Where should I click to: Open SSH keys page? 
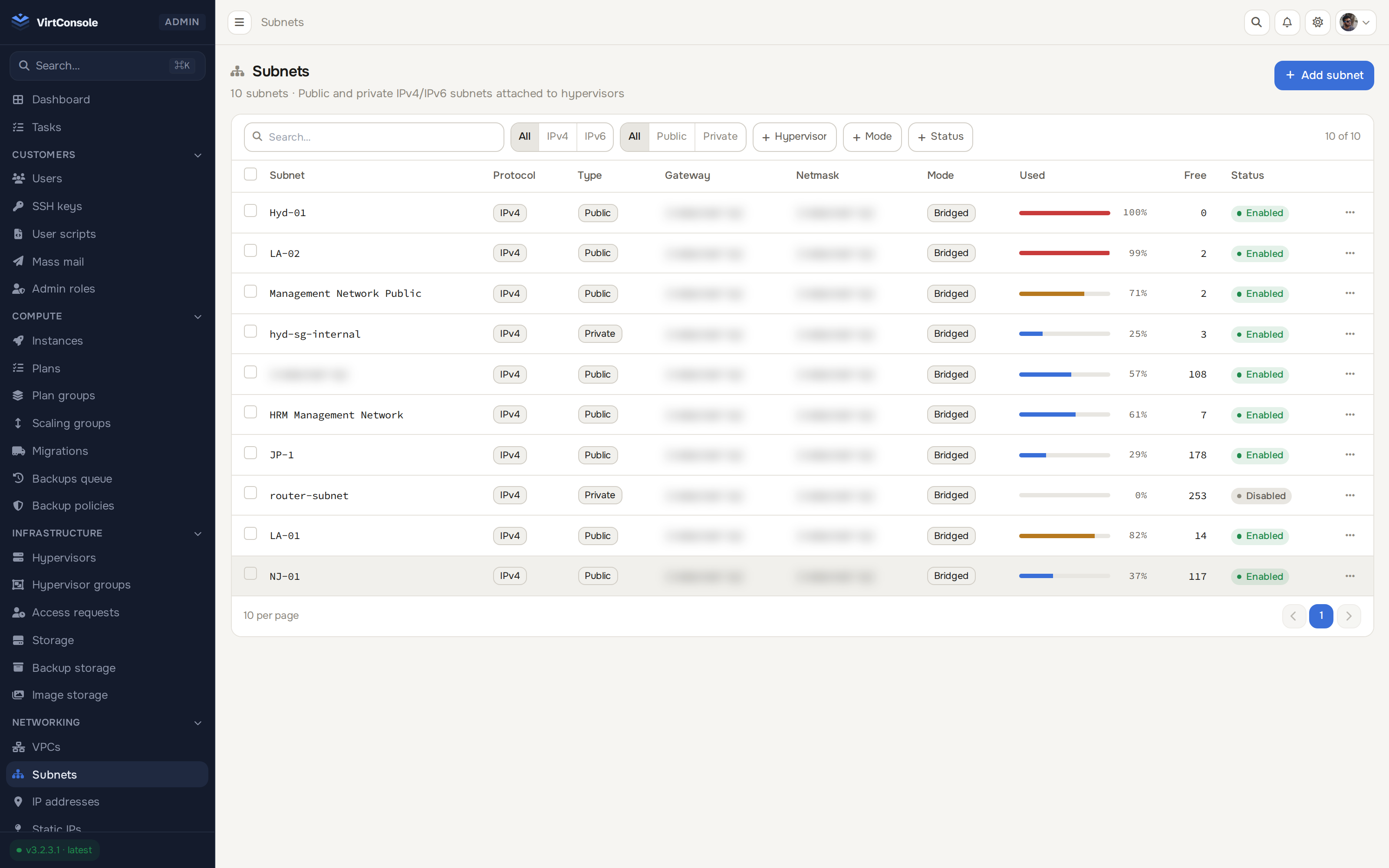107,206
